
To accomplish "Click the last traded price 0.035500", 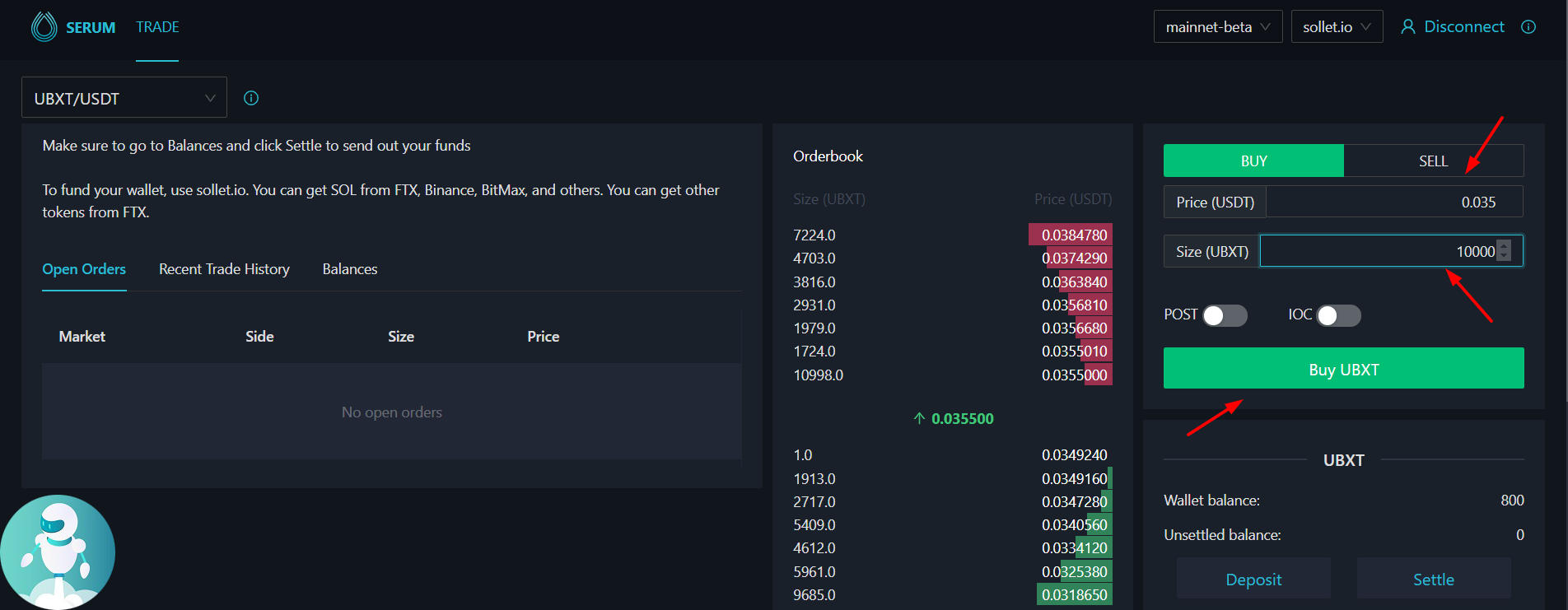I will click(x=962, y=418).
